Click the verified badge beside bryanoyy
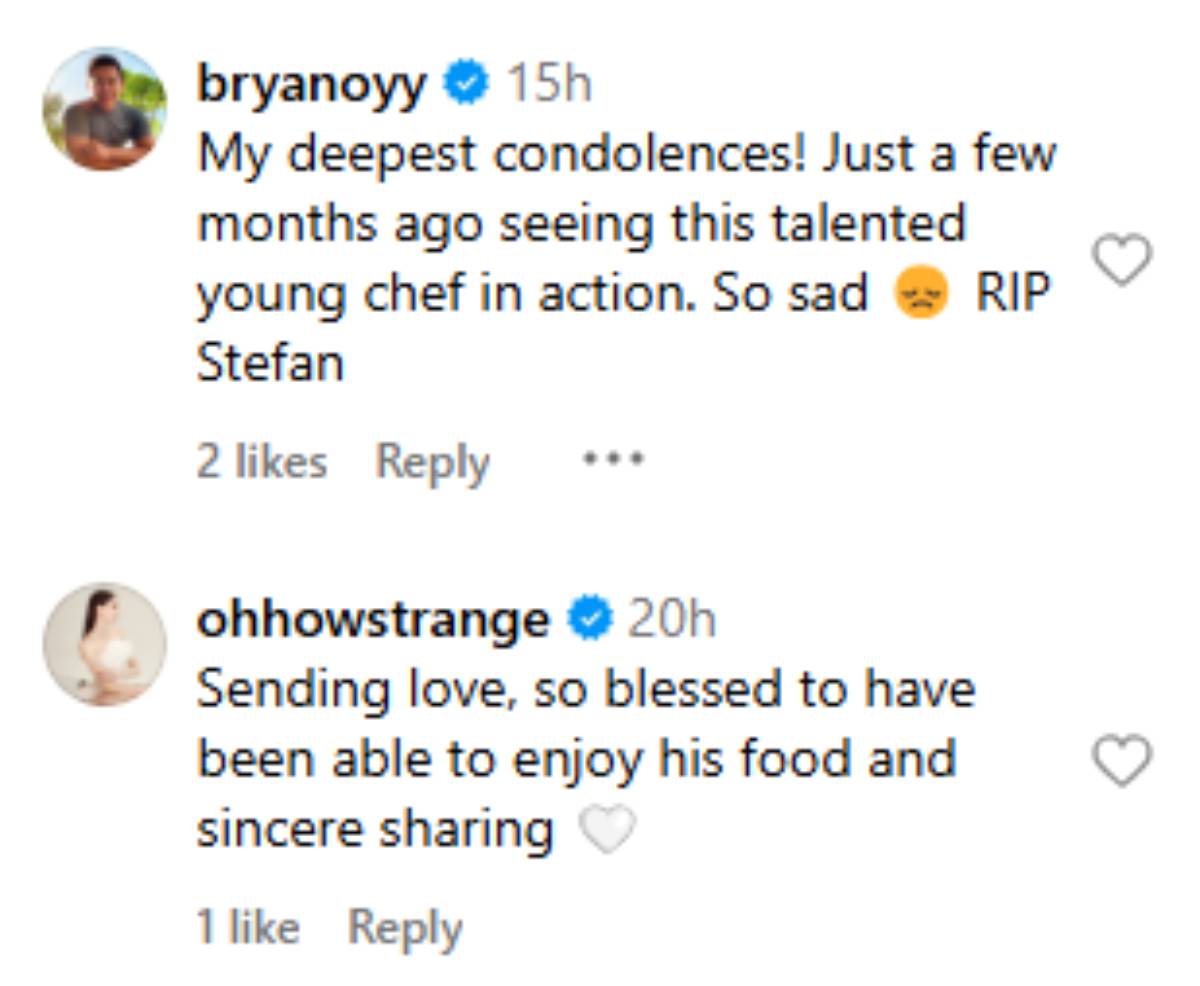The width and height of the screenshot is (1200, 986). point(466,83)
